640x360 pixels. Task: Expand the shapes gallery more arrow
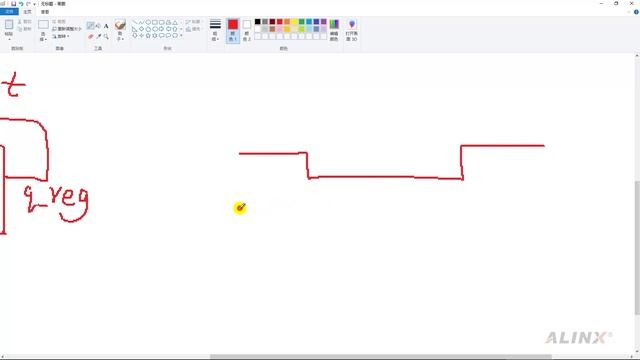181,36
